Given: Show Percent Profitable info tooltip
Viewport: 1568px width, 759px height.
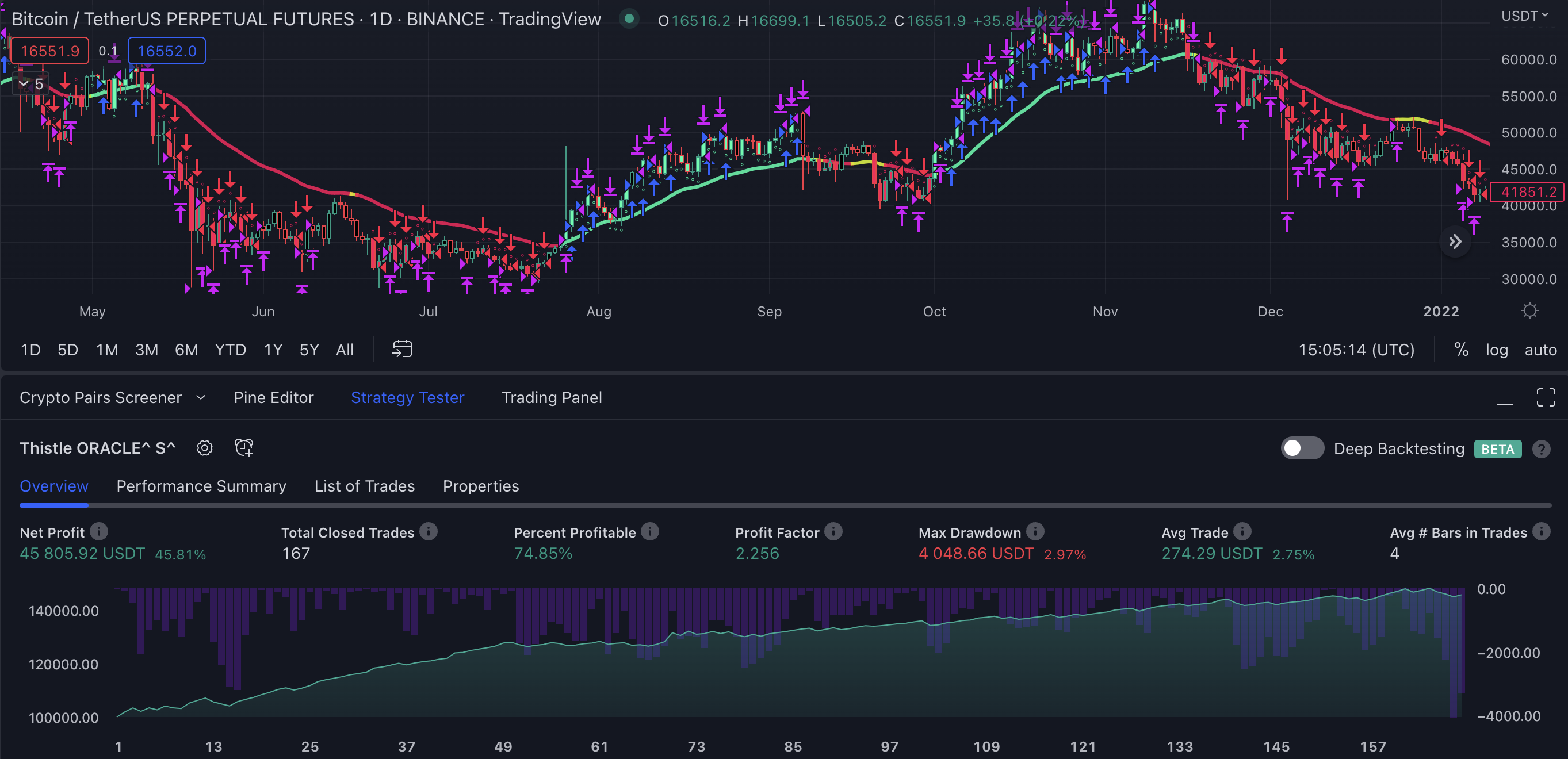Looking at the screenshot, I should 649,531.
